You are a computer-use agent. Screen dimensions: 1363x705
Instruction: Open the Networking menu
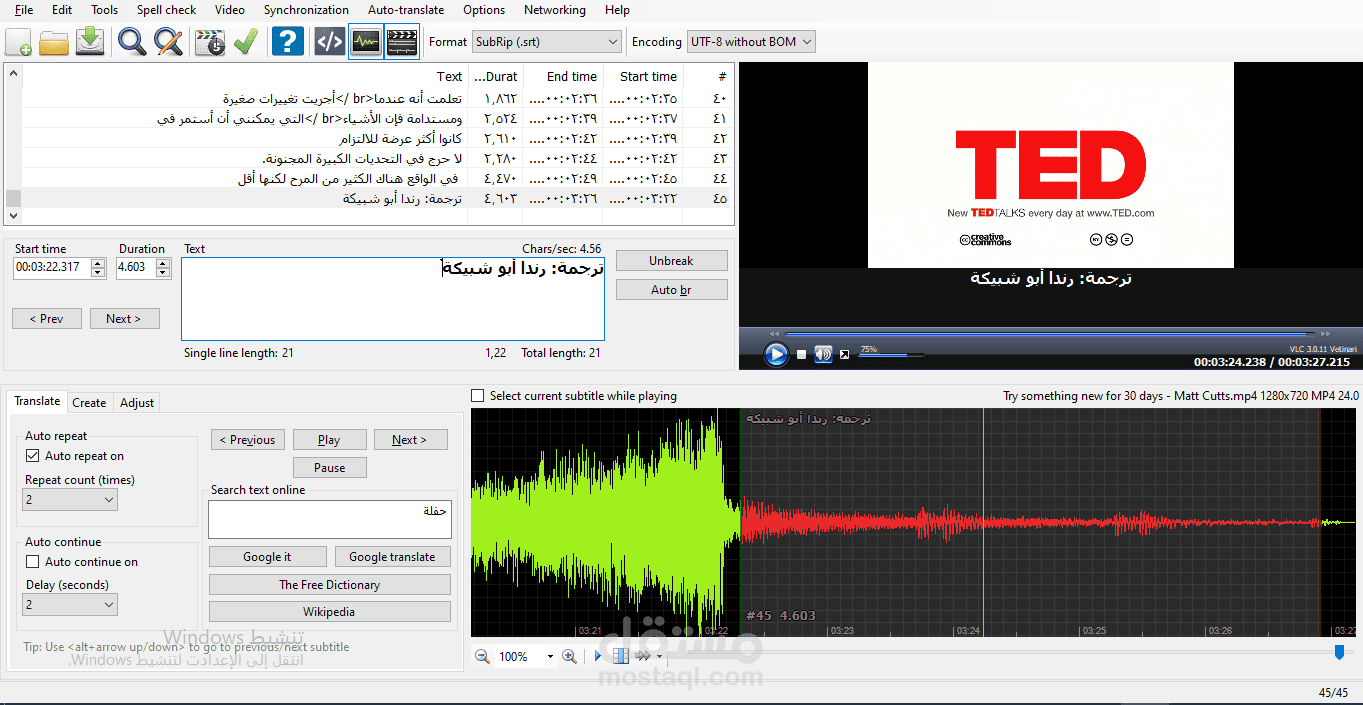click(x=555, y=10)
